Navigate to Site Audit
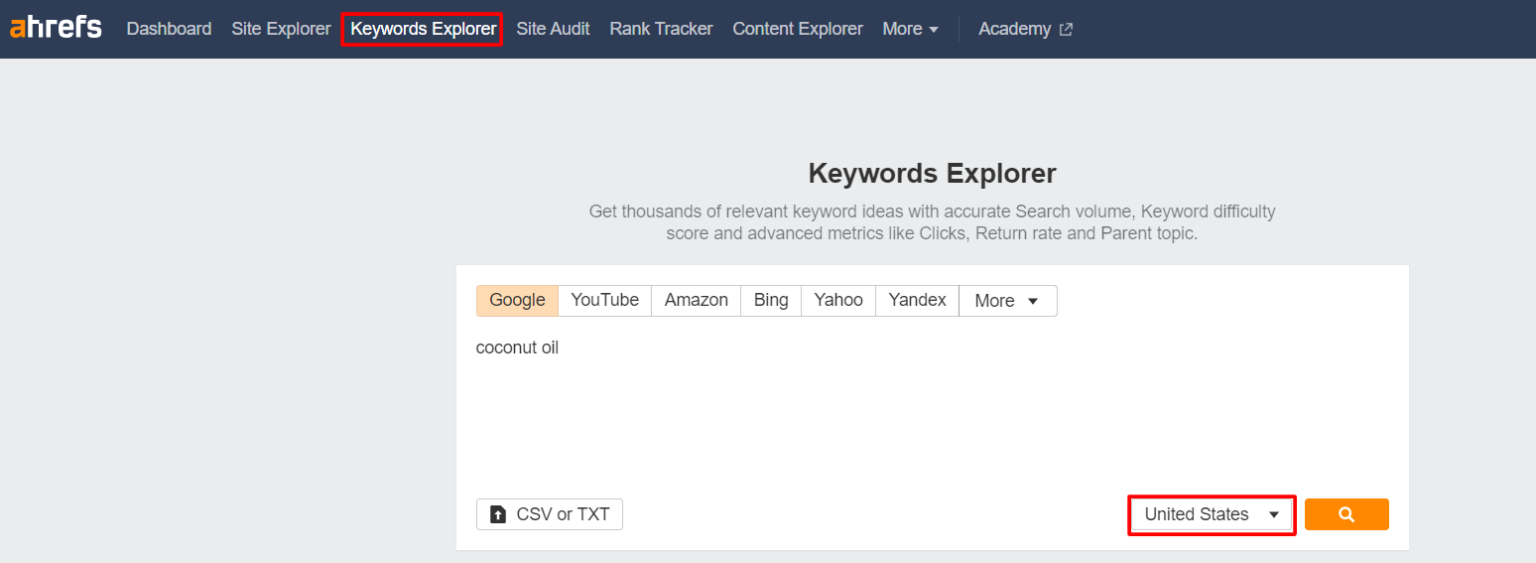This screenshot has width=1536, height=563. click(x=553, y=29)
